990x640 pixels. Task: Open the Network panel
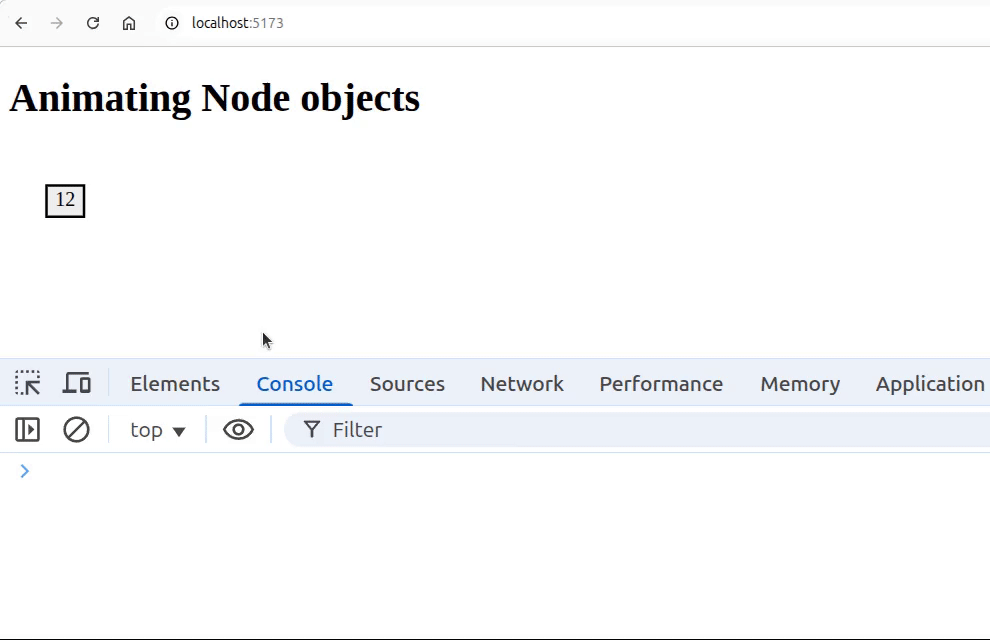tap(522, 383)
